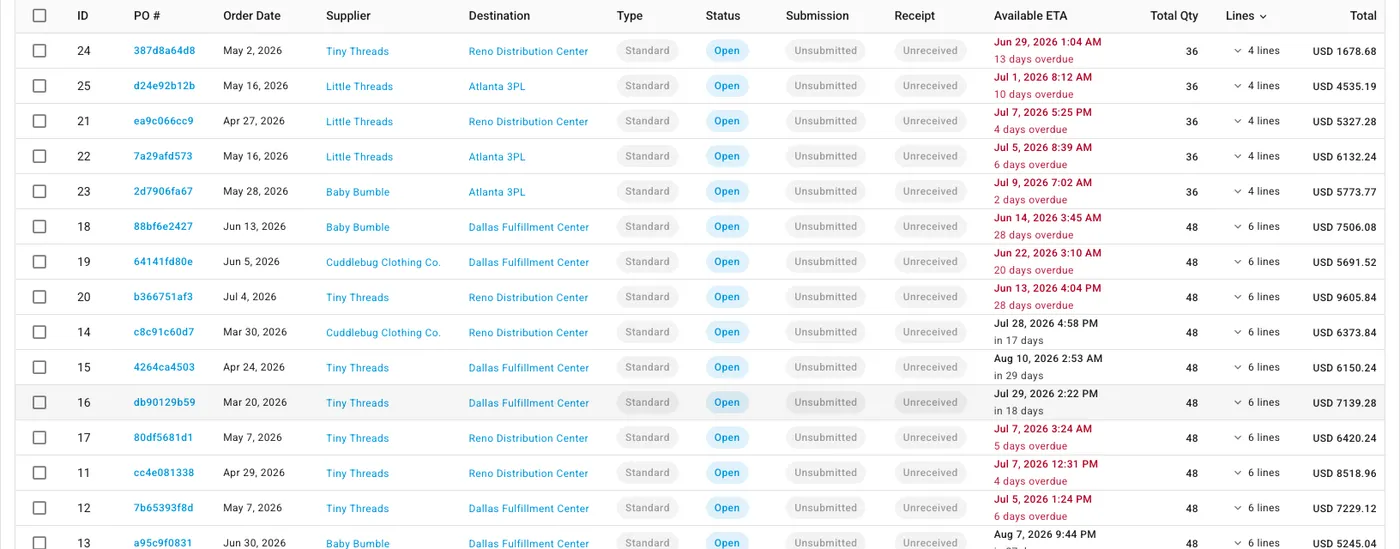Click the Standard type chip for PO 2d7906fa67
The image size is (1400, 549).
647,191
